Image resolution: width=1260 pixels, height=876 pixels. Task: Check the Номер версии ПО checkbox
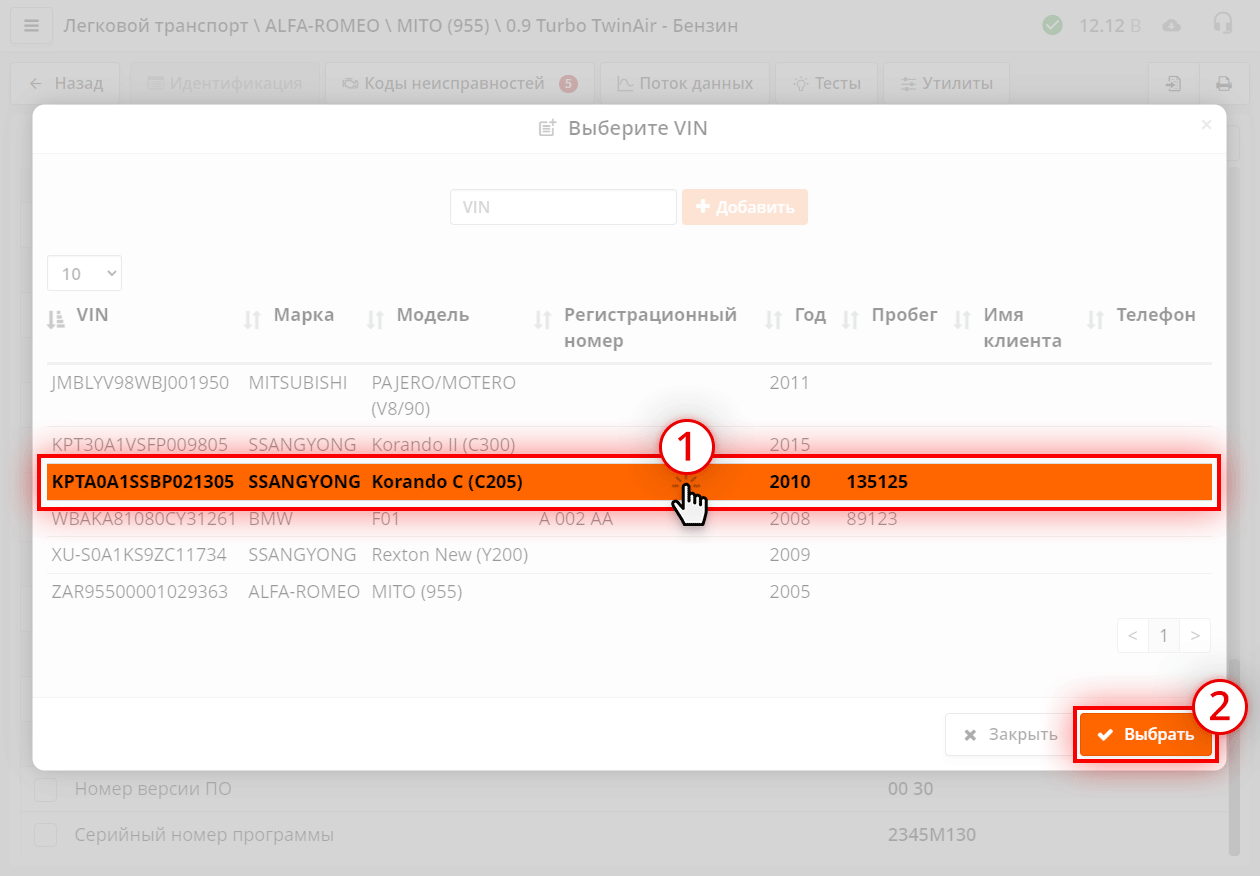[45, 789]
